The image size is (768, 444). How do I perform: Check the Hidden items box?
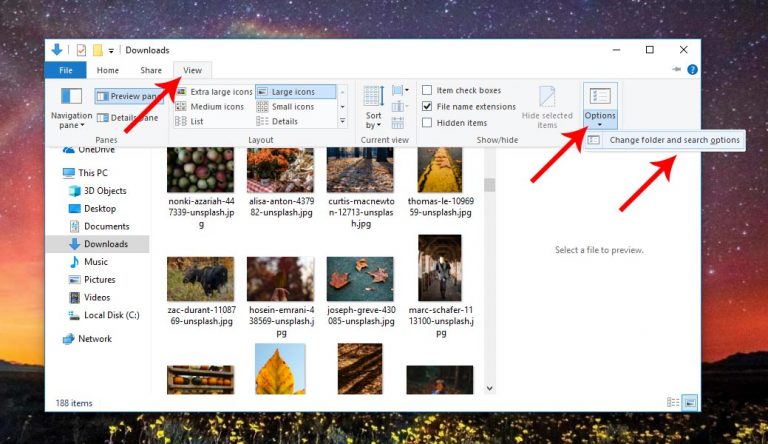pyautogui.click(x=428, y=122)
